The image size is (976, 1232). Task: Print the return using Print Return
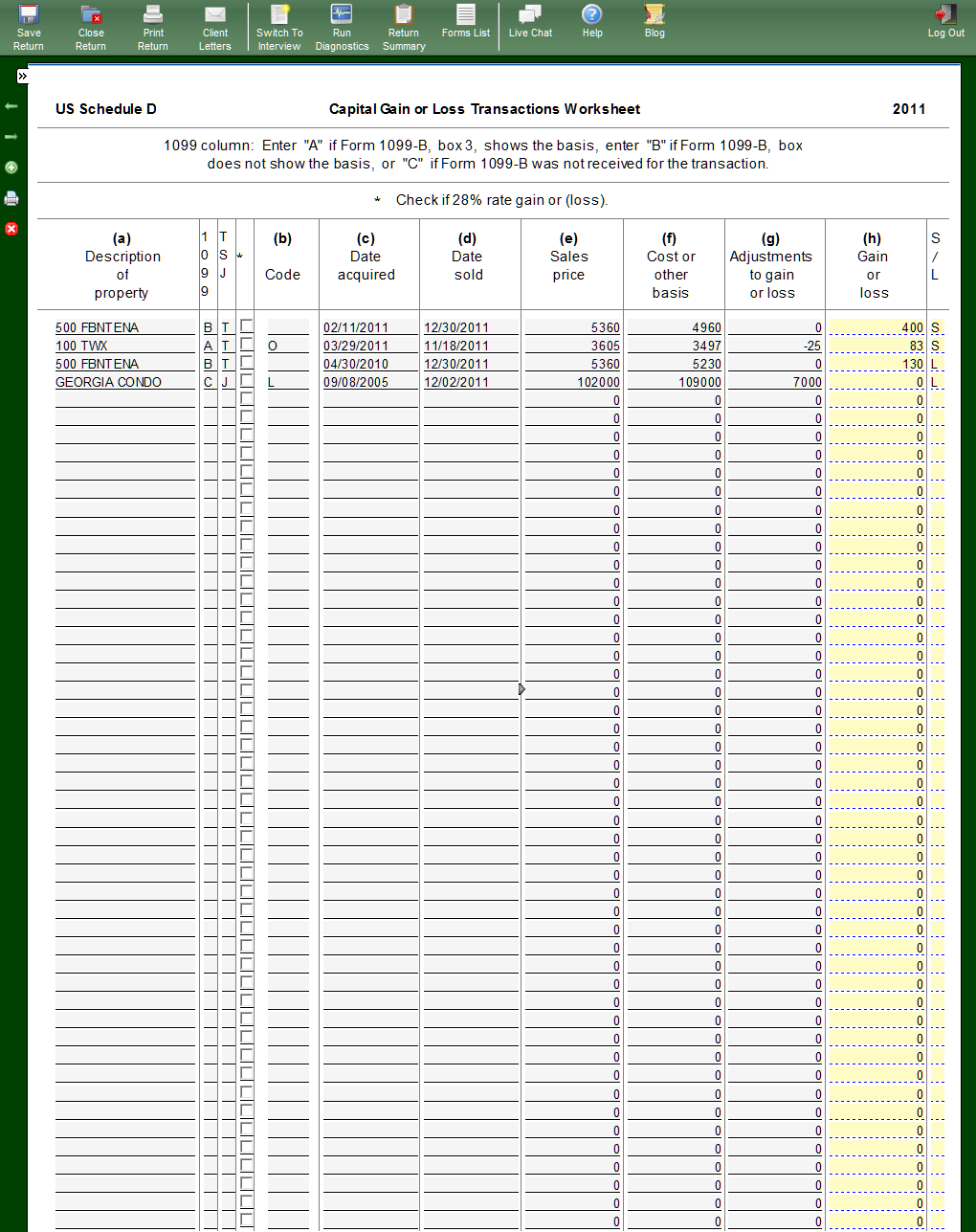pos(153,27)
